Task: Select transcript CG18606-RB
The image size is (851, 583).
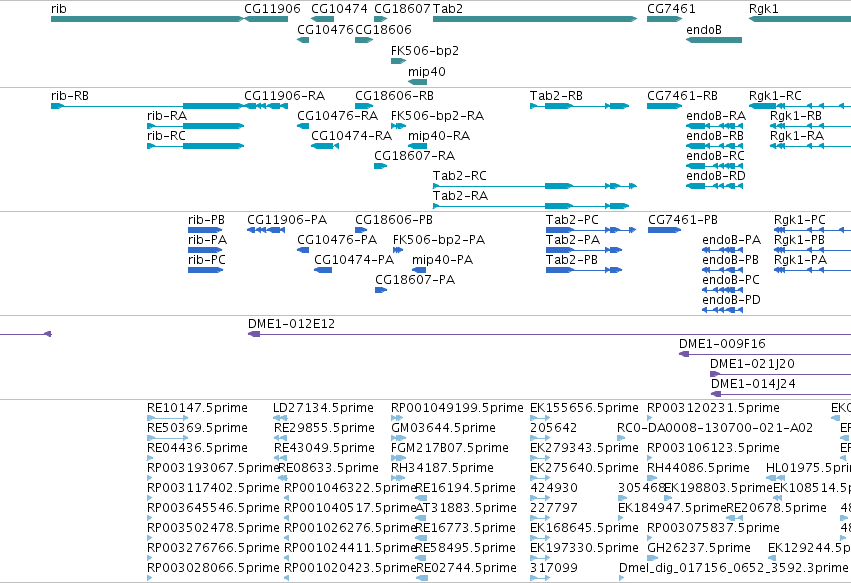Action: coord(394,96)
